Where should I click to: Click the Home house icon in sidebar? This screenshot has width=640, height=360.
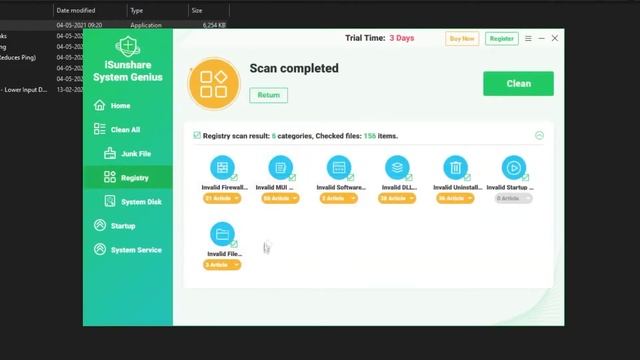point(100,105)
